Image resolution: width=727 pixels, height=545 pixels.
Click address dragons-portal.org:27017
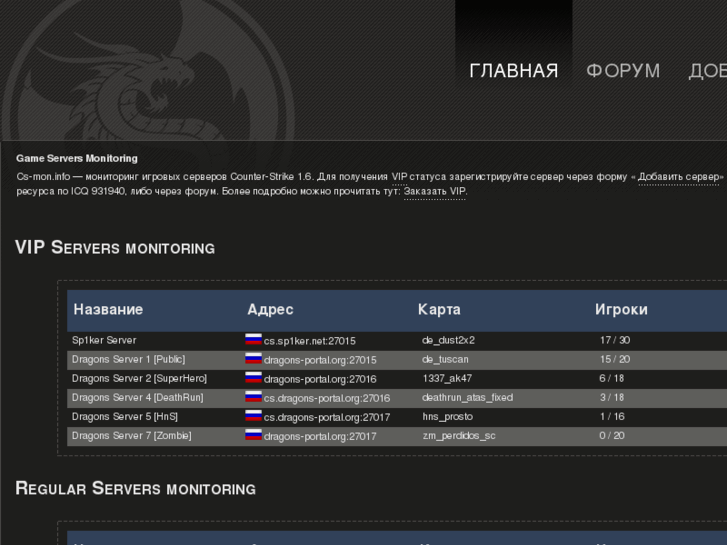click(x=320, y=436)
